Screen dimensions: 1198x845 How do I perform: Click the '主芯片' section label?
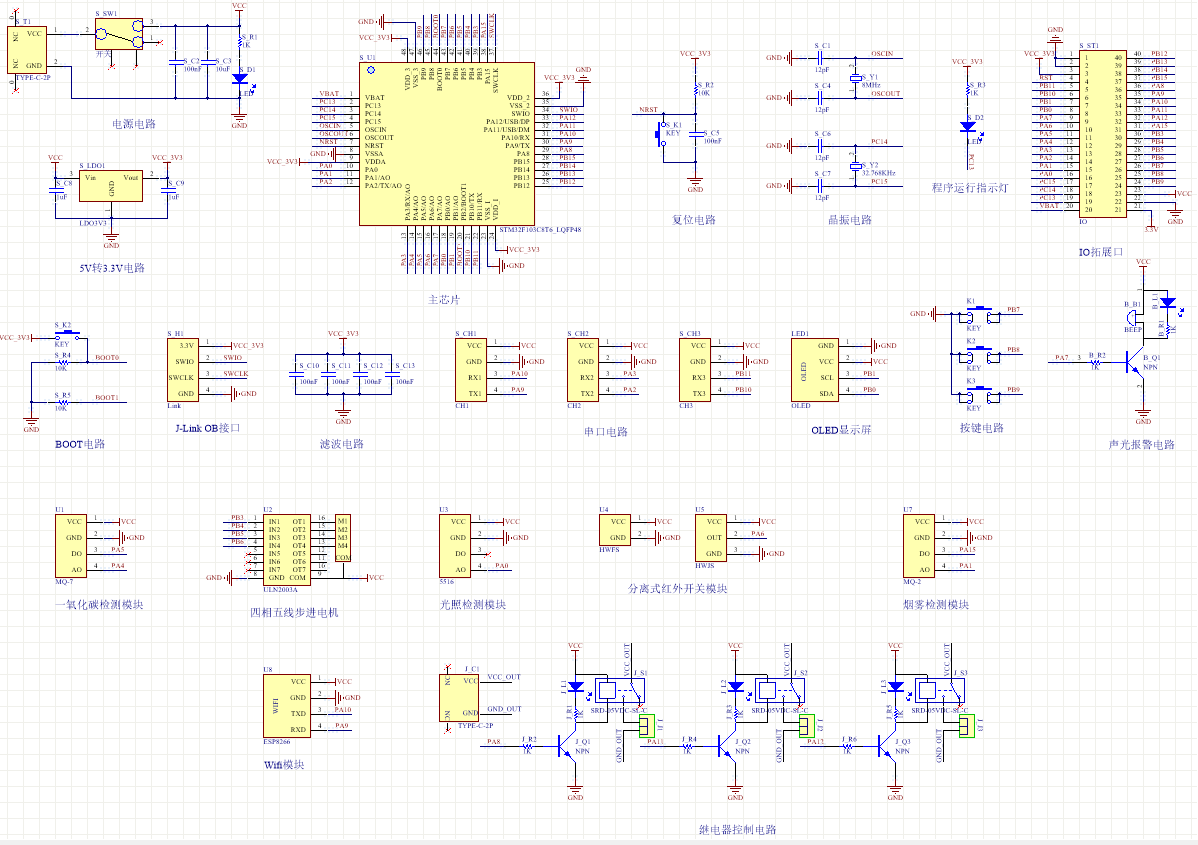(444, 299)
